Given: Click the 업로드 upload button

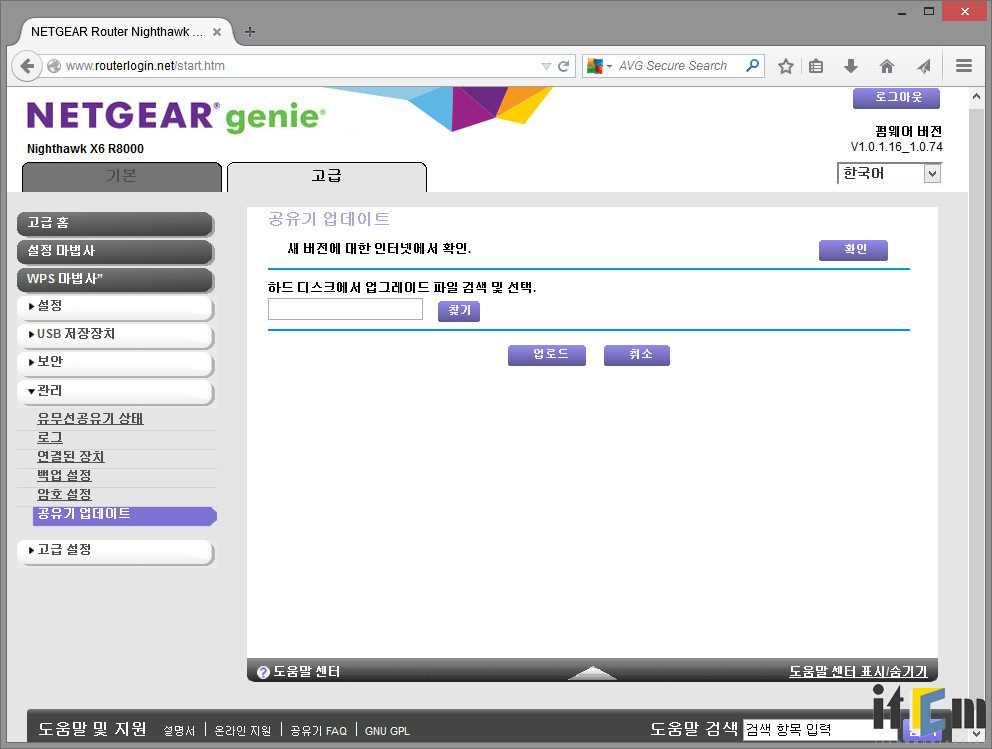Looking at the screenshot, I should tap(547, 355).
